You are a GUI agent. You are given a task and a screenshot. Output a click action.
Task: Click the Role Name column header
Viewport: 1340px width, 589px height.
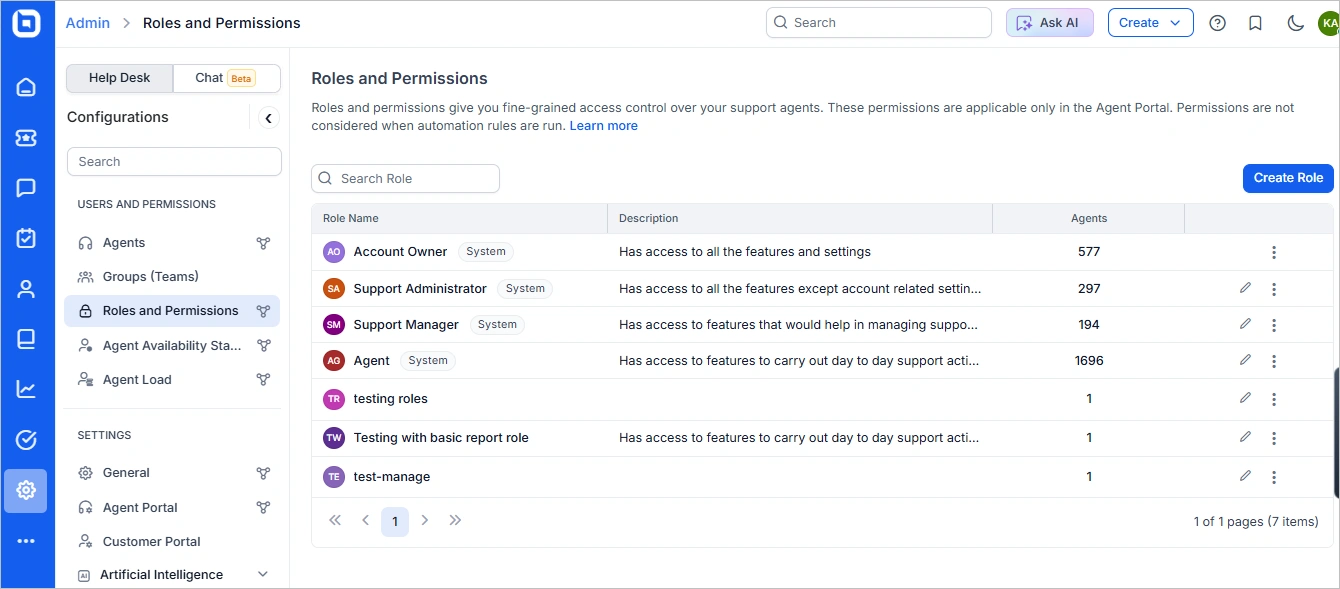tap(350, 218)
